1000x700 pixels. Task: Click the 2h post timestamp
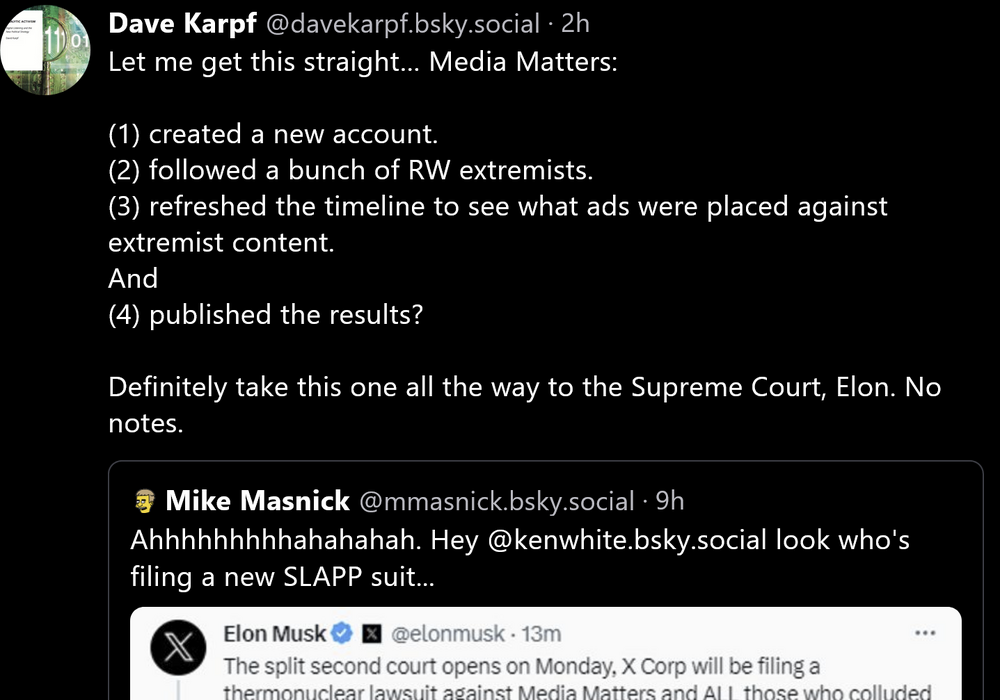575,24
